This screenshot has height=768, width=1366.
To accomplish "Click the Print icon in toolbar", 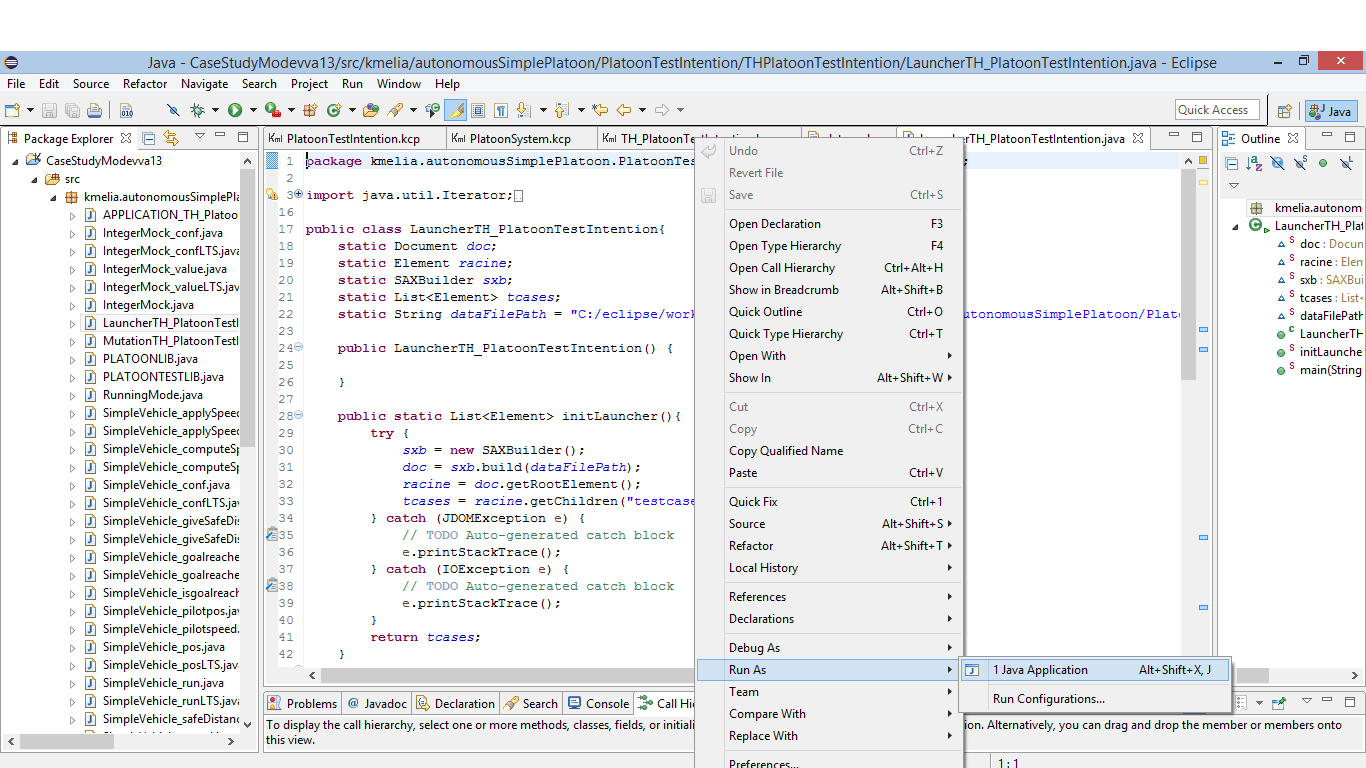I will click(x=94, y=110).
